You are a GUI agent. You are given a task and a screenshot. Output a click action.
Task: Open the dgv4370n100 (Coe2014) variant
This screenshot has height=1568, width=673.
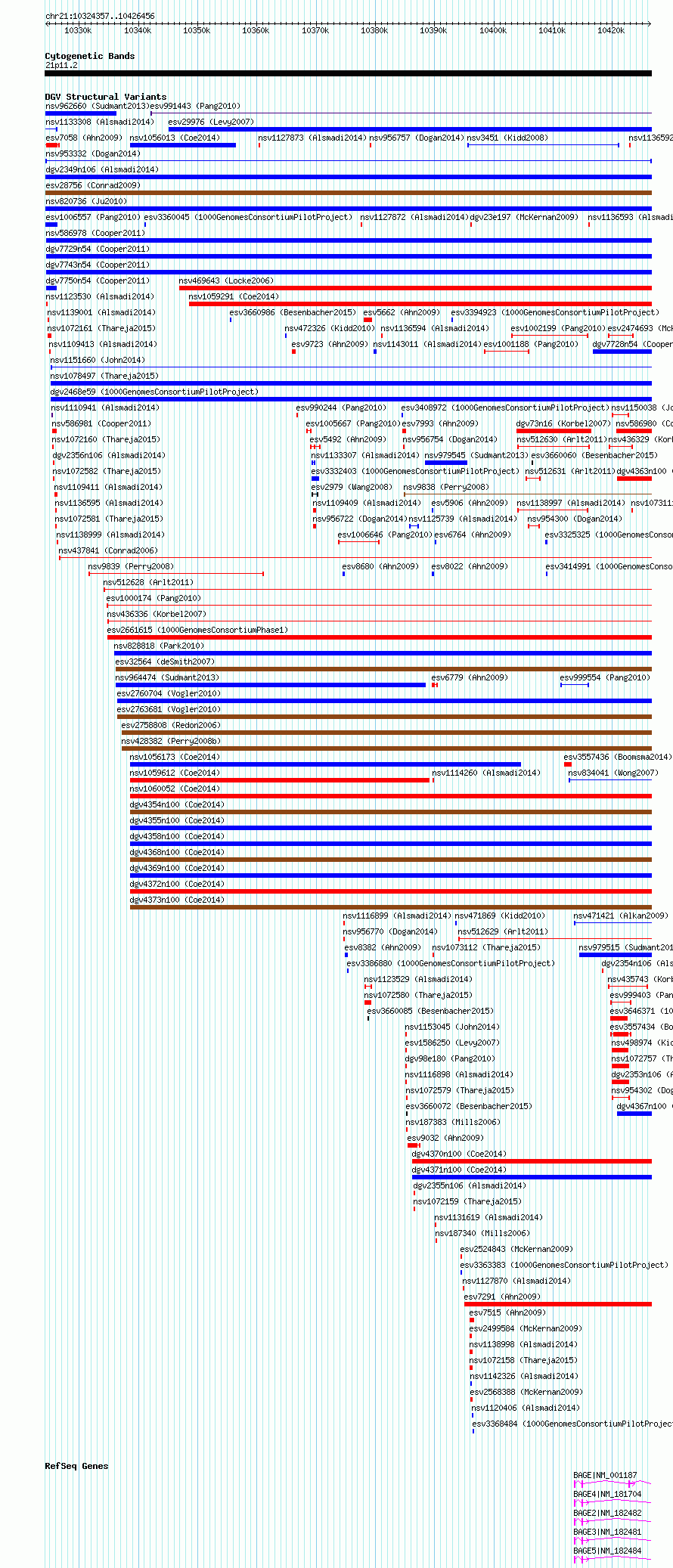[x=459, y=1154]
